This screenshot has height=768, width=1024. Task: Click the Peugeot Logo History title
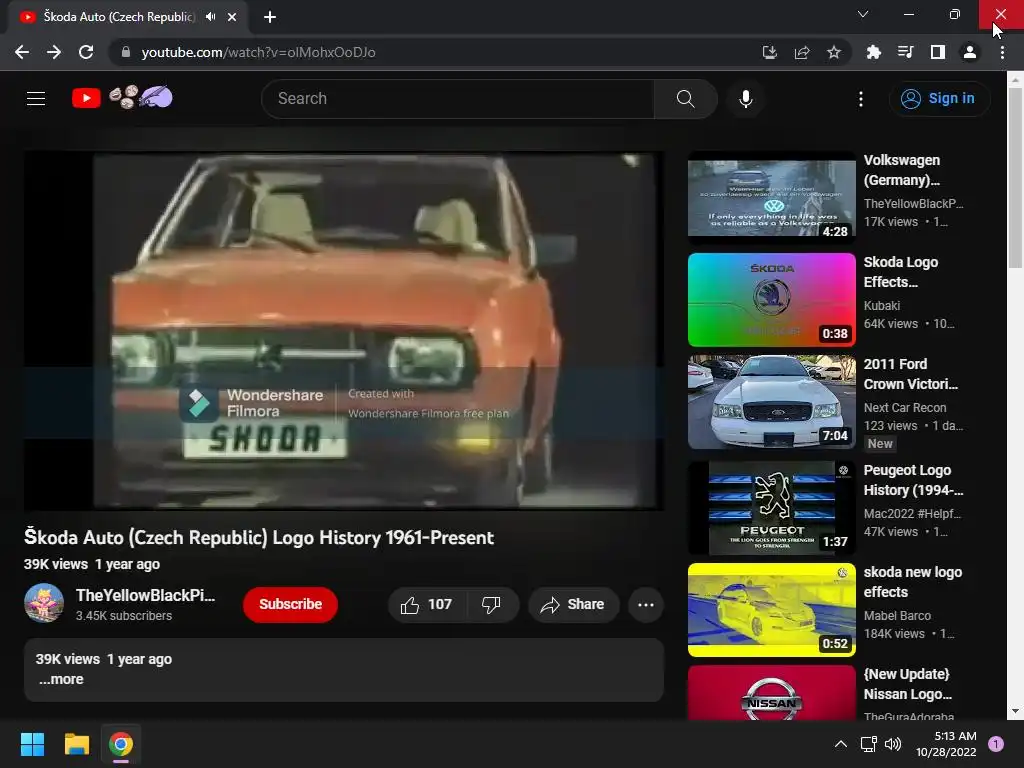click(x=913, y=480)
